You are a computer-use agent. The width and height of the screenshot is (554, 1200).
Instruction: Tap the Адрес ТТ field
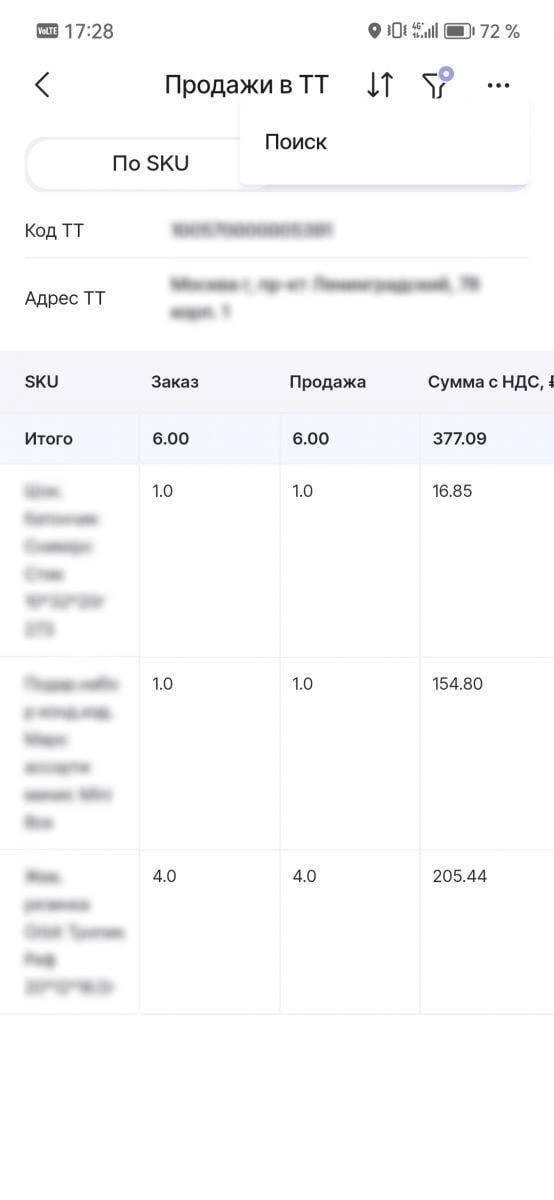click(x=277, y=298)
